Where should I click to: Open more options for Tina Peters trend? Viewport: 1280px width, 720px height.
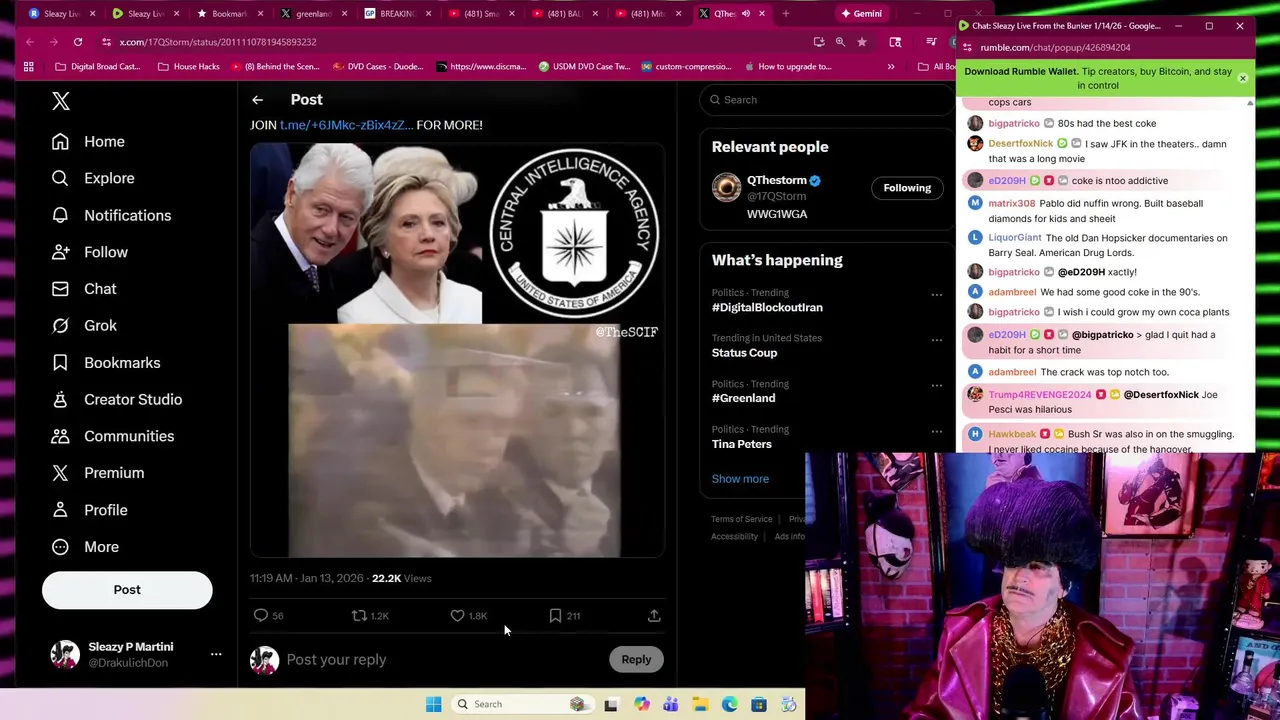coord(937,432)
